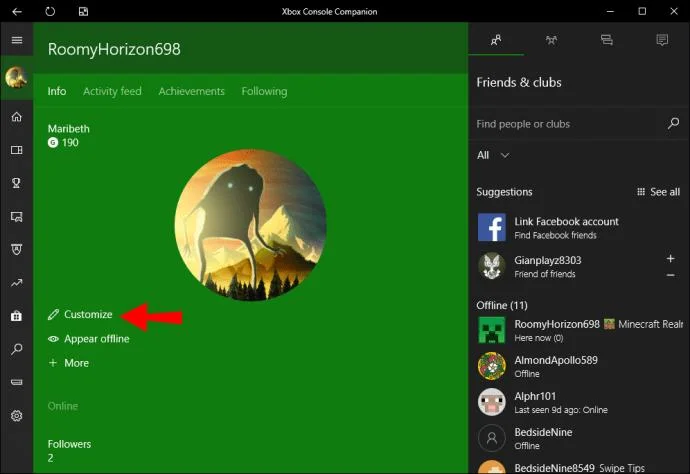Expand the All filter dropdown

(493, 155)
